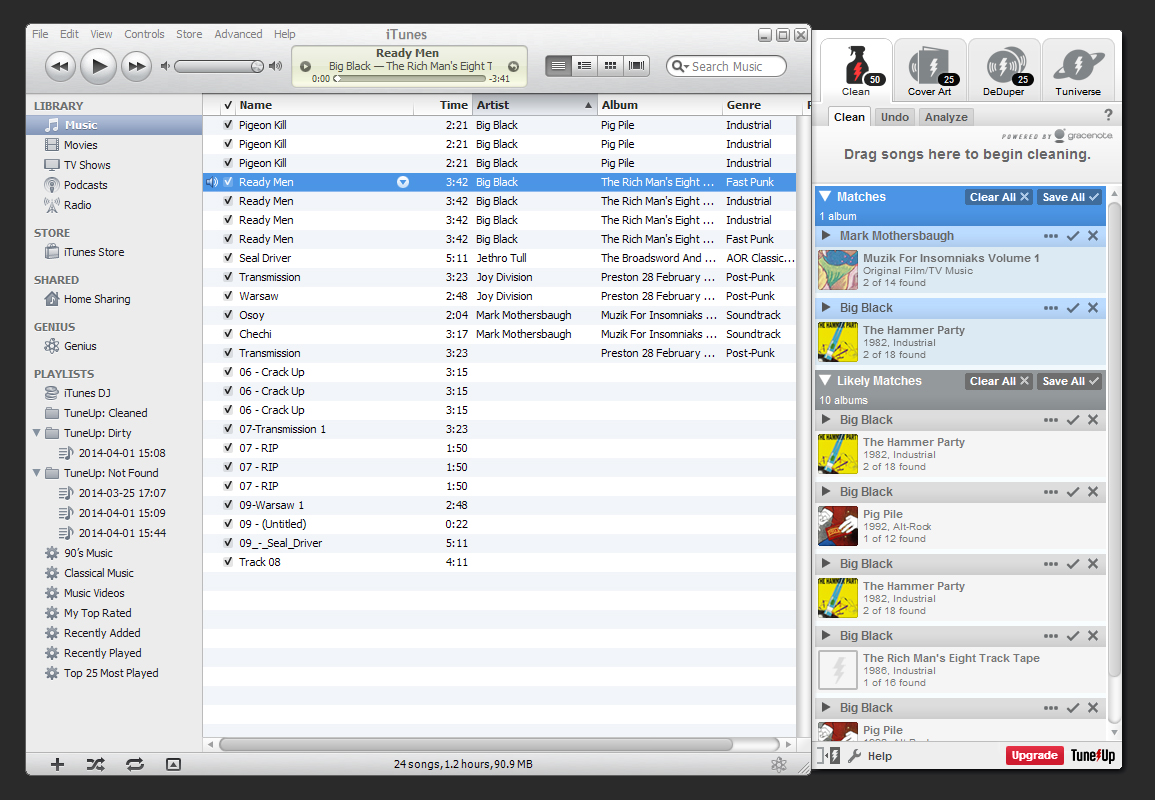The width and height of the screenshot is (1155, 800).
Task: Toggle the Osoy song checkbox
Action: coord(228,315)
